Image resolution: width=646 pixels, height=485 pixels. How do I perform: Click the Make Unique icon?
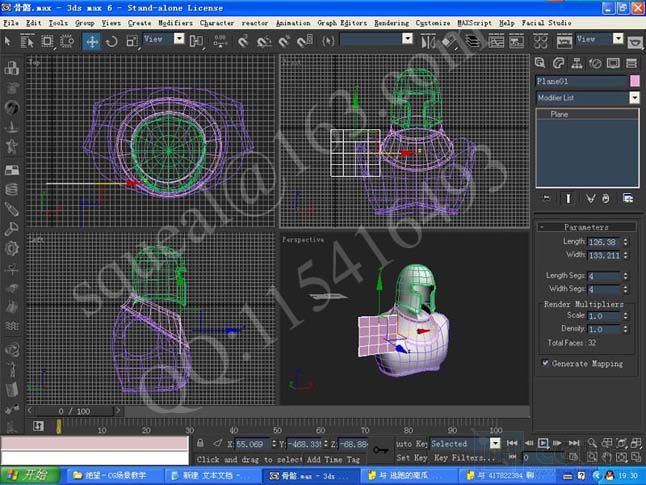(x=590, y=199)
